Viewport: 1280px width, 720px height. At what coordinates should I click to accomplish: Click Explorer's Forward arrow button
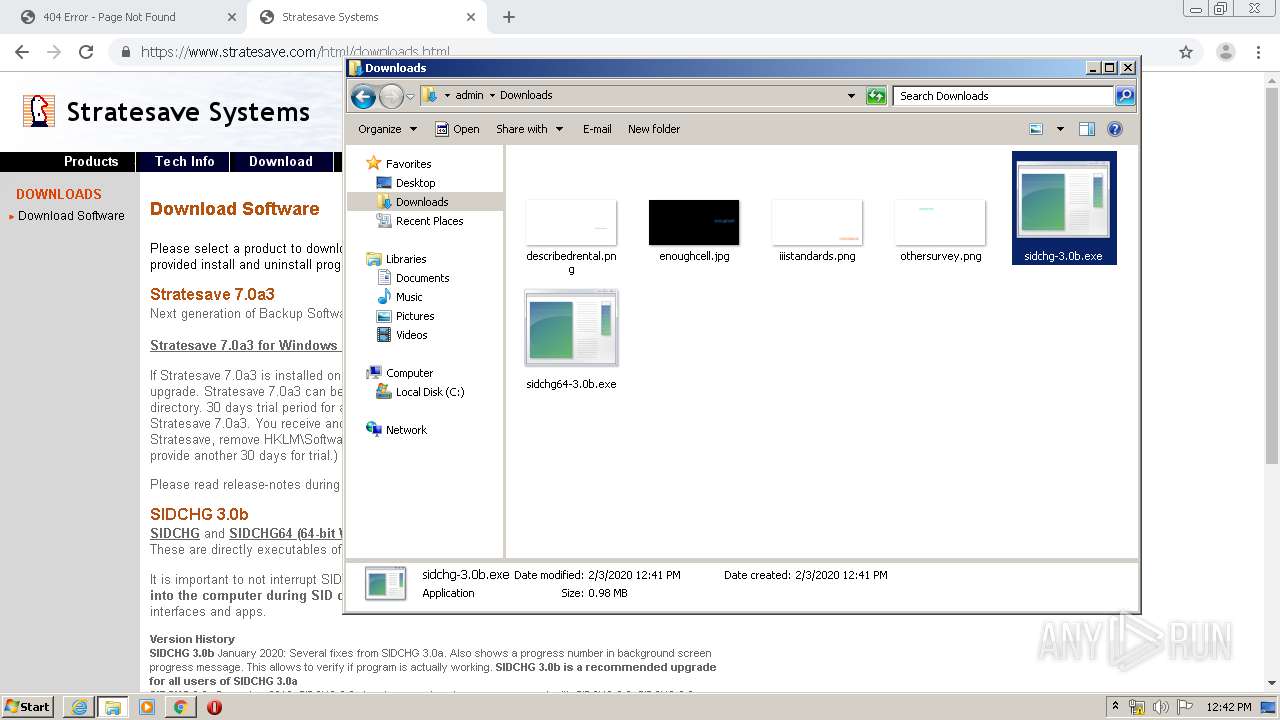coord(391,96)
